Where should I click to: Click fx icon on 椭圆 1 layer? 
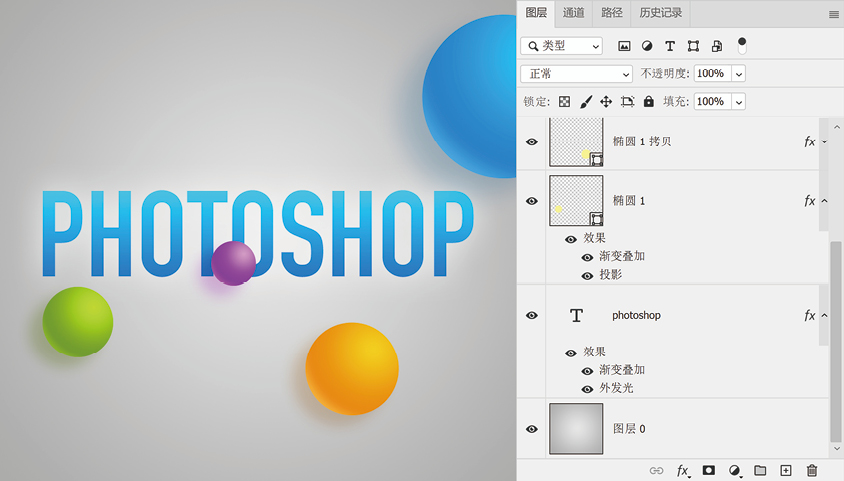(810, 201)
